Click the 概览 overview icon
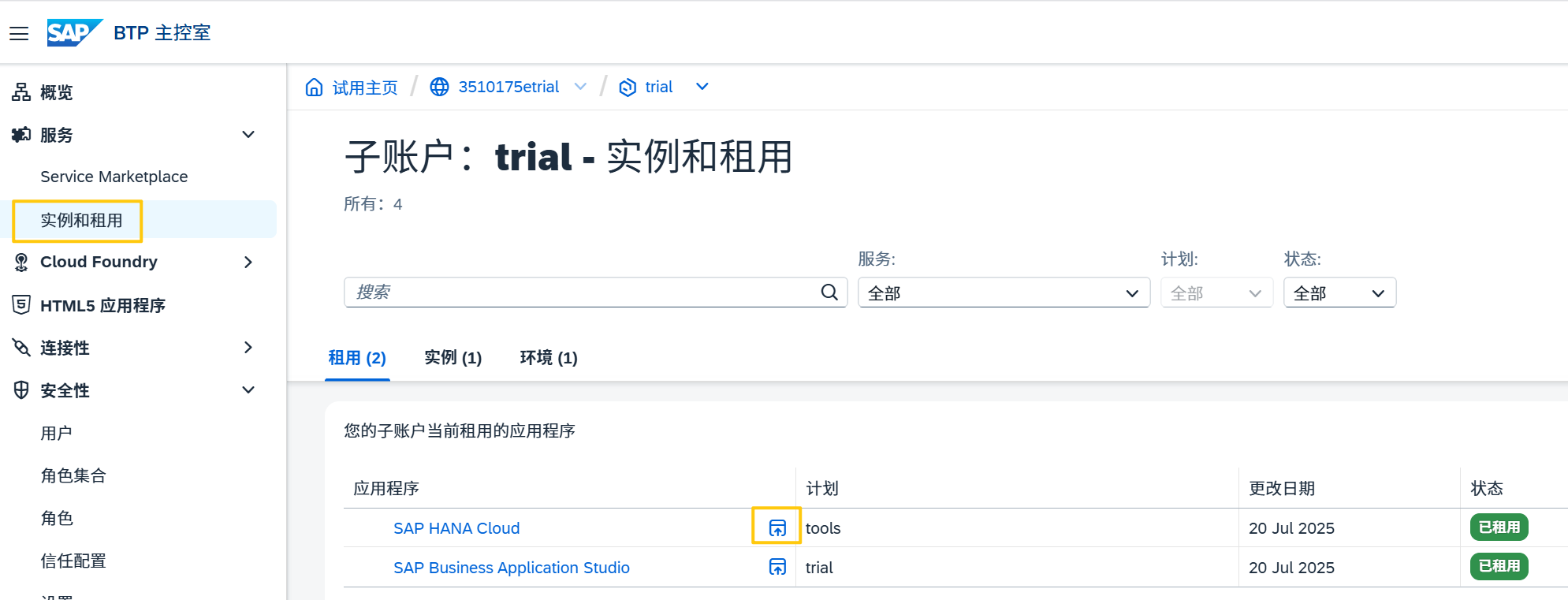 point(21,92)
